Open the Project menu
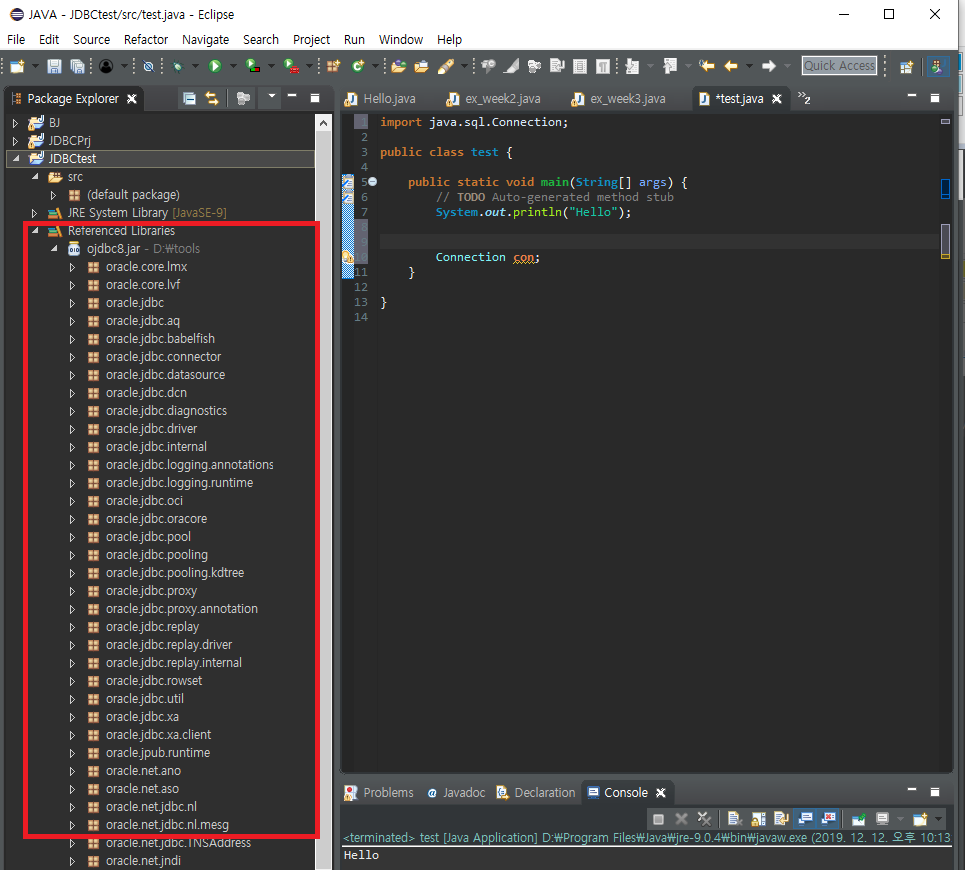 [x=311, y=39]
